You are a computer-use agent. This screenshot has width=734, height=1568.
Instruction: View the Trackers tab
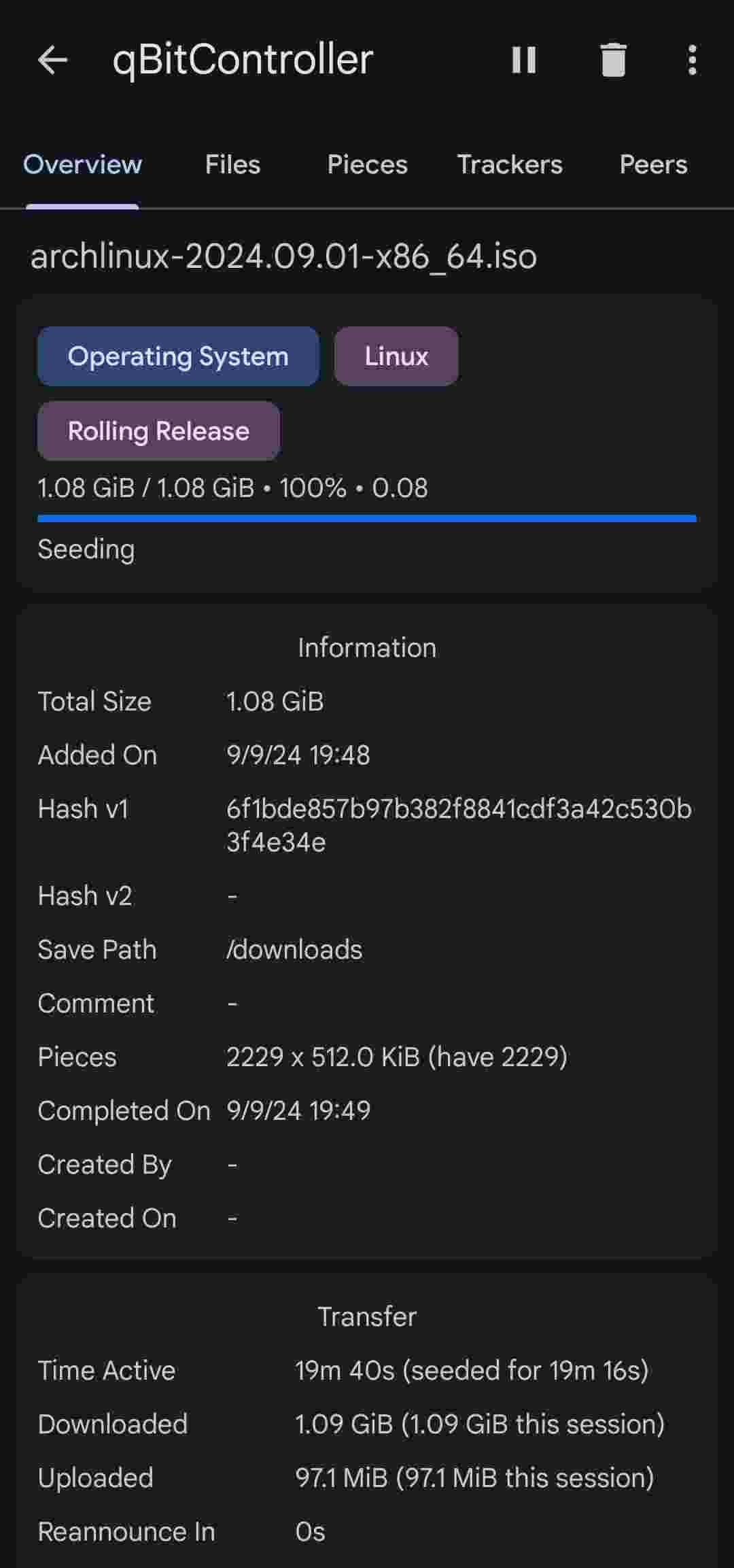point(510,165)
